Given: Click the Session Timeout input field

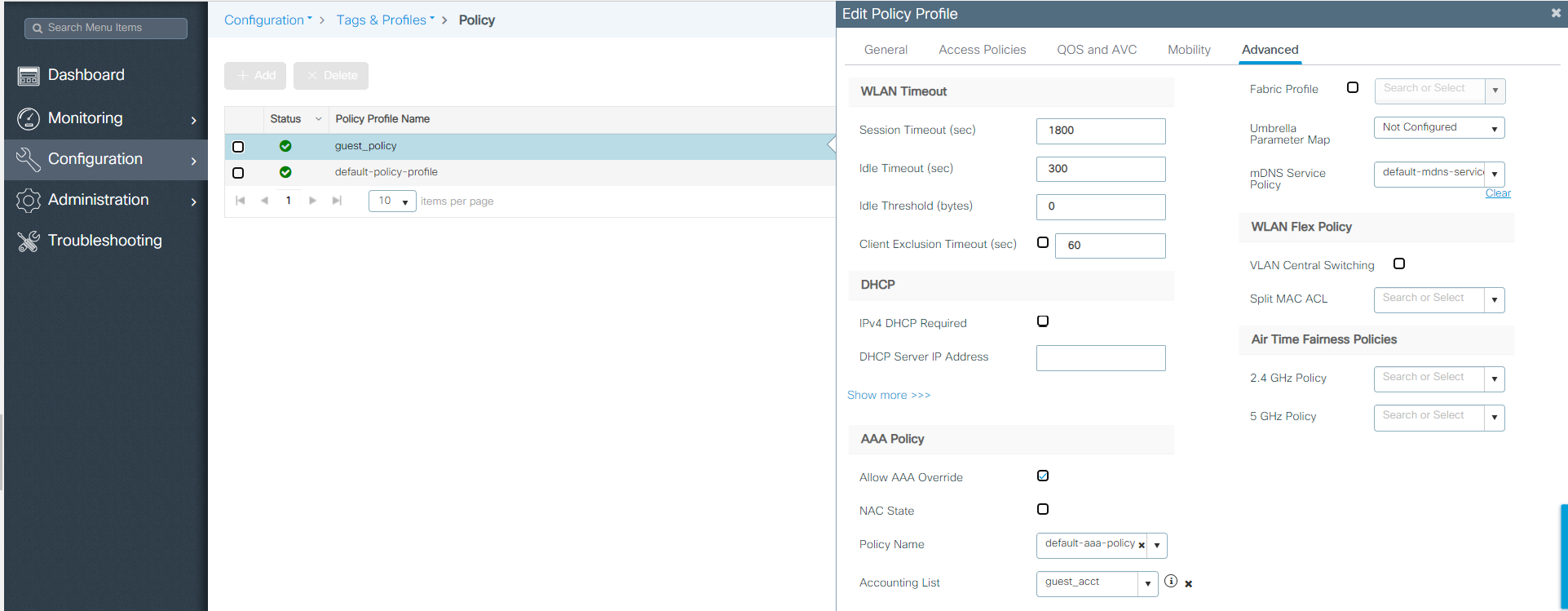Looking at the screenshot, I should pyautogui.click(x=1101, y=131).
